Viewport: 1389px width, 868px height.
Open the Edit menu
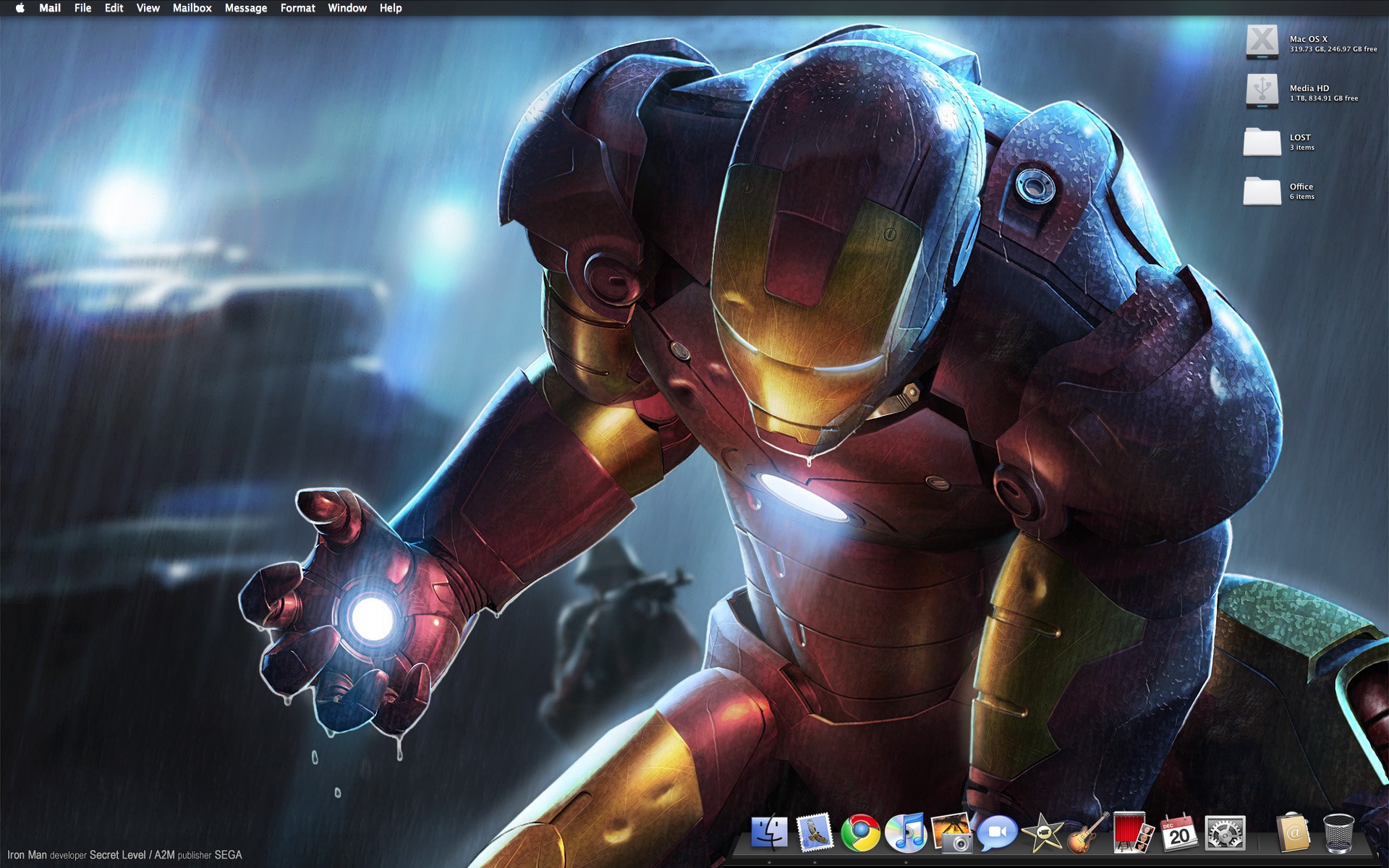[x=114, y=8]
